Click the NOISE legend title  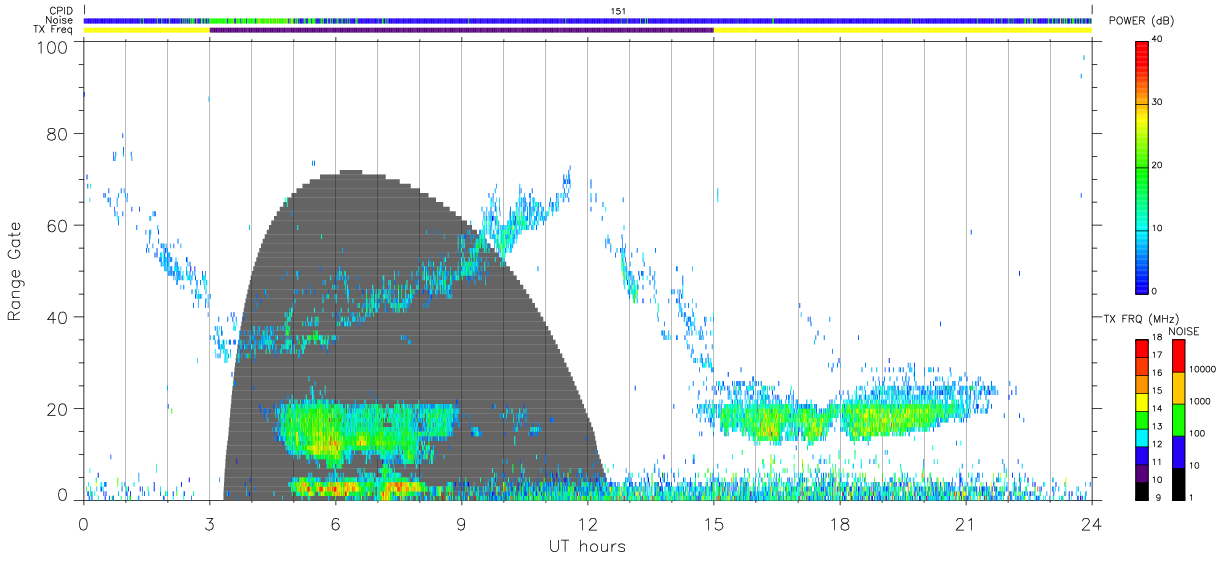pos(1183,331)
